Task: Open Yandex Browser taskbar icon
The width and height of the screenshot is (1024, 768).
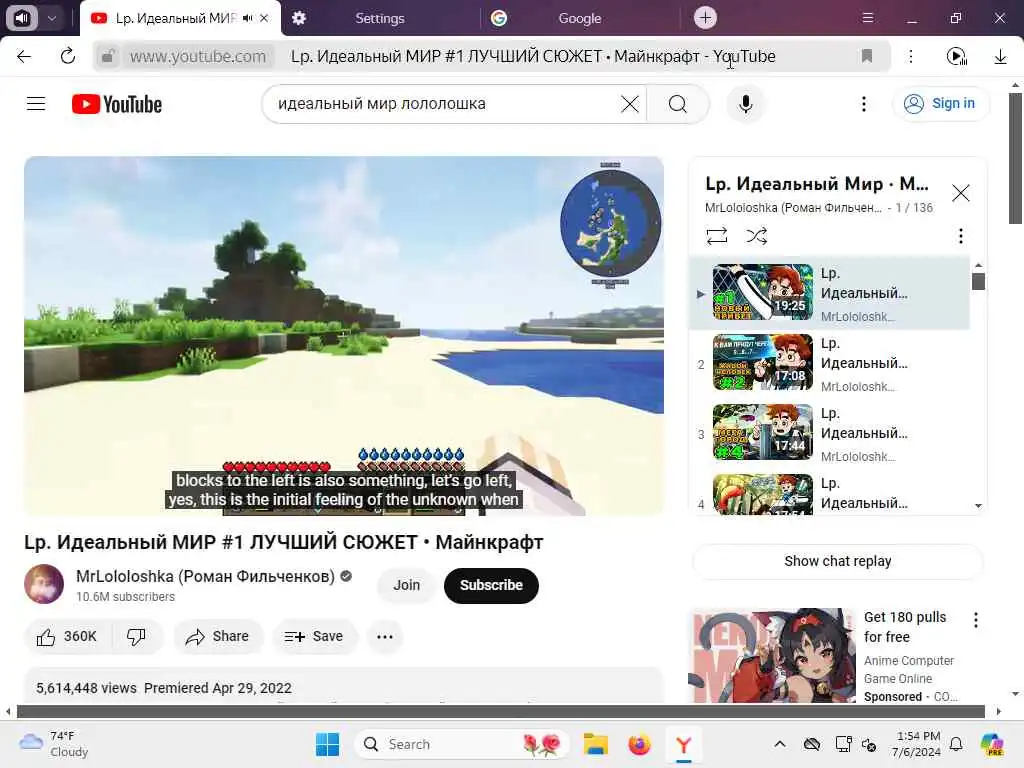Action: (683, 744)
